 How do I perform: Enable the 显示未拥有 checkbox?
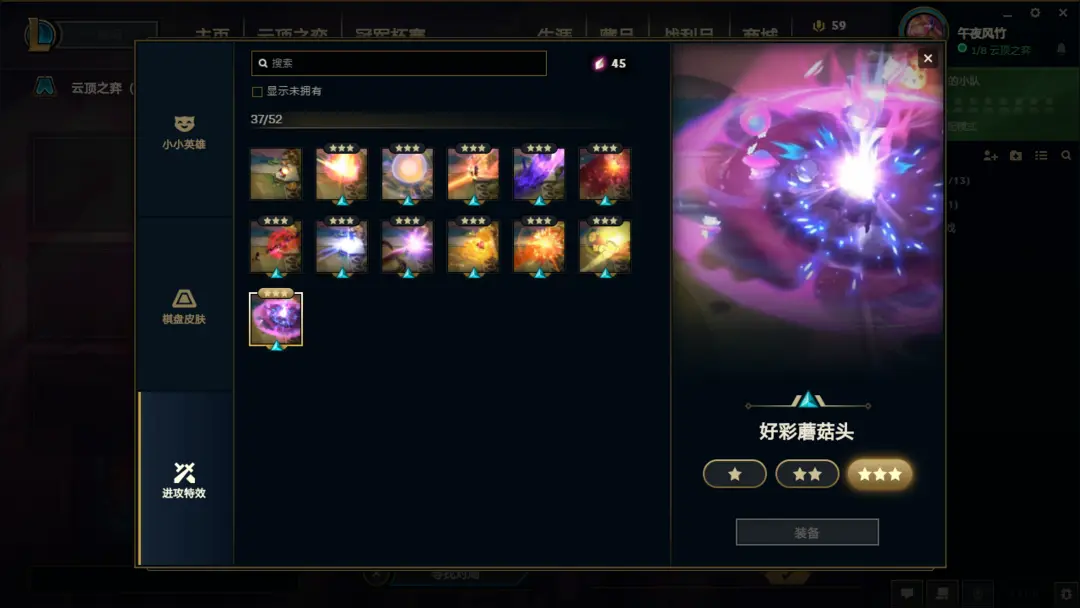[257, 92]
